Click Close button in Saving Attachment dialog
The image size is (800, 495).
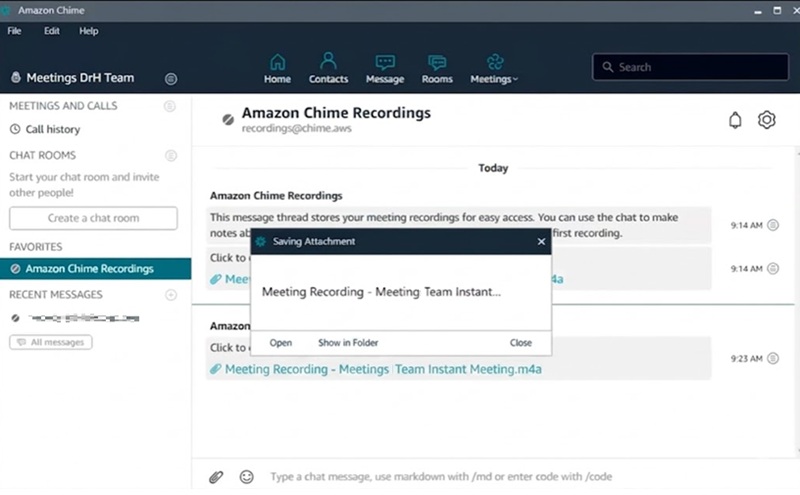tap(520, 343)
